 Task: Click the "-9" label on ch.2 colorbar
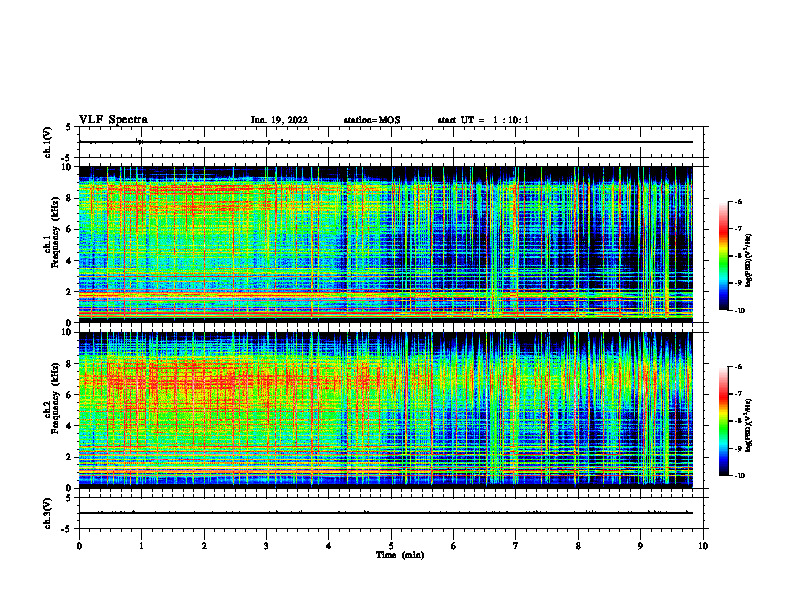pos(739,448)
